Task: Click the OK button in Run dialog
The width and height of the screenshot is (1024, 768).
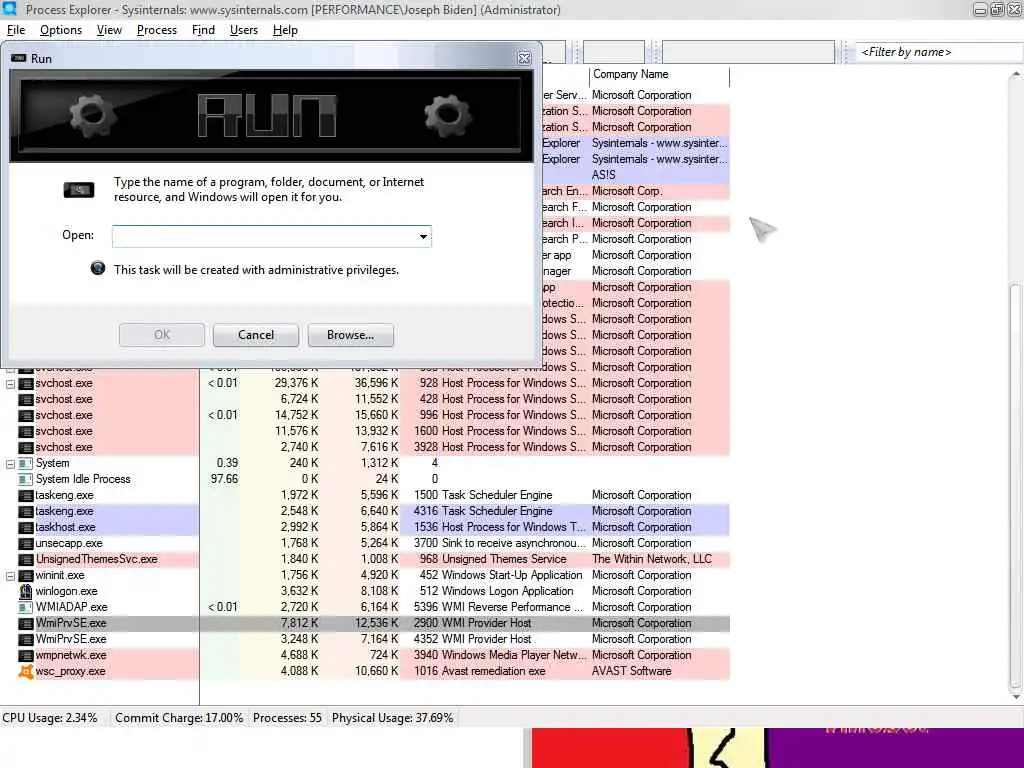Action: pyautogui.click(x=162, y=335)
